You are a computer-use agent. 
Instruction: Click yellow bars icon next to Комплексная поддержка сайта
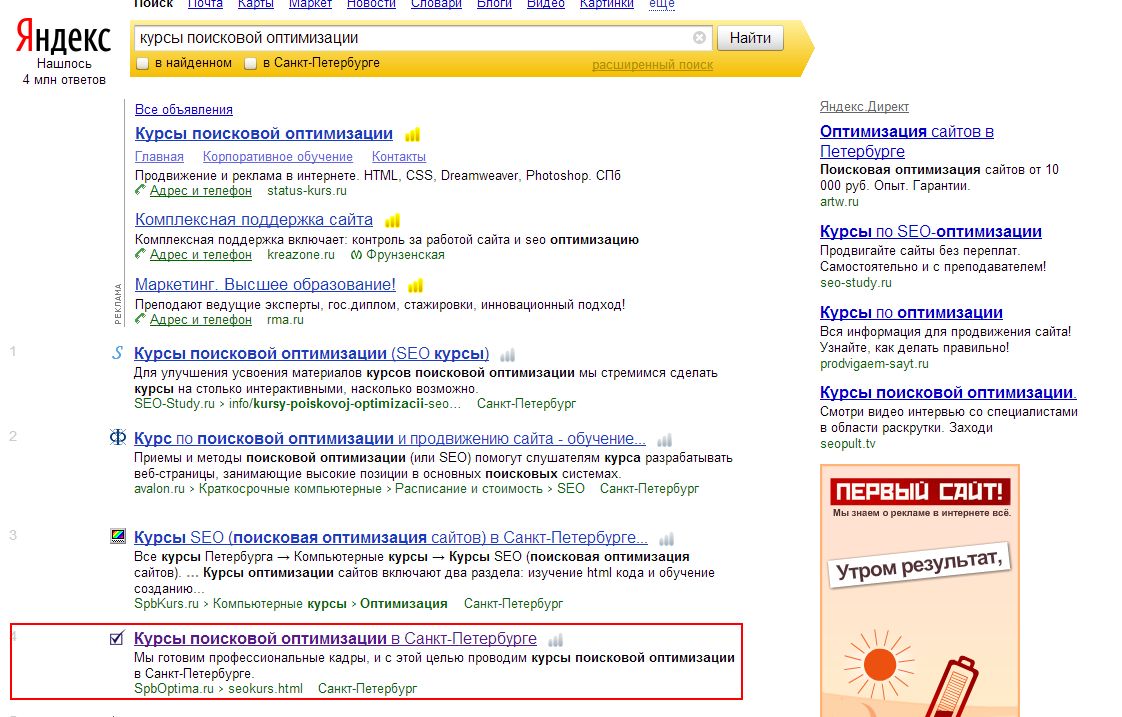[x=392, y=220]
